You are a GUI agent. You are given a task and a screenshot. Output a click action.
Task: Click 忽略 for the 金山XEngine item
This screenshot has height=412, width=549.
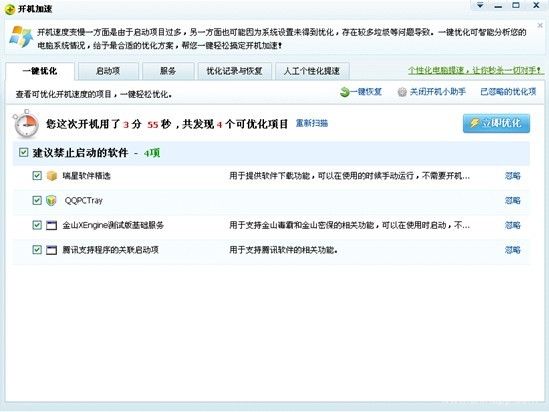pyautogui.click(x=513, y=225)
